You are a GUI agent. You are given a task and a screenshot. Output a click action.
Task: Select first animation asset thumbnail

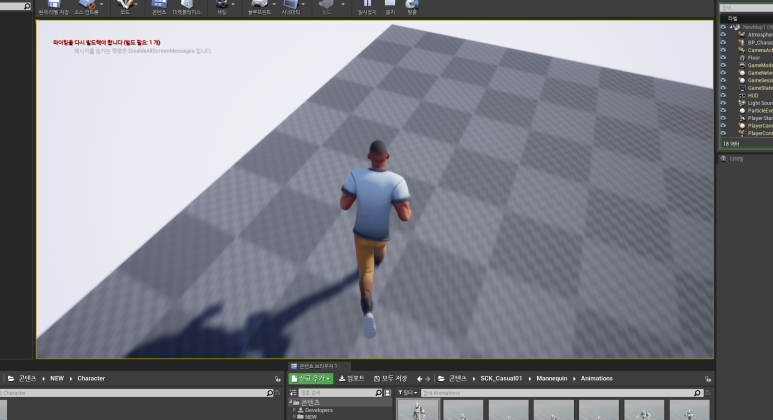coord(418,410)
